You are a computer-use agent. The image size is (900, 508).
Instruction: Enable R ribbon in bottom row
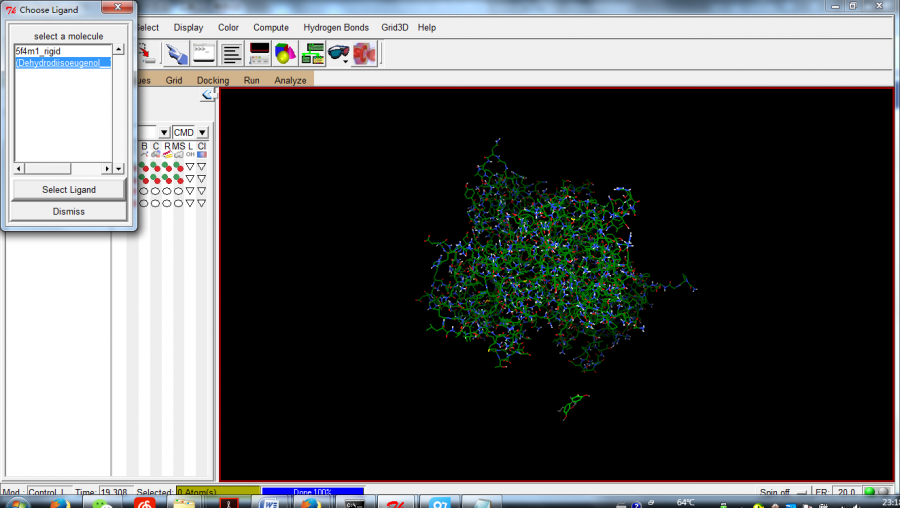[x=167, y=203]
